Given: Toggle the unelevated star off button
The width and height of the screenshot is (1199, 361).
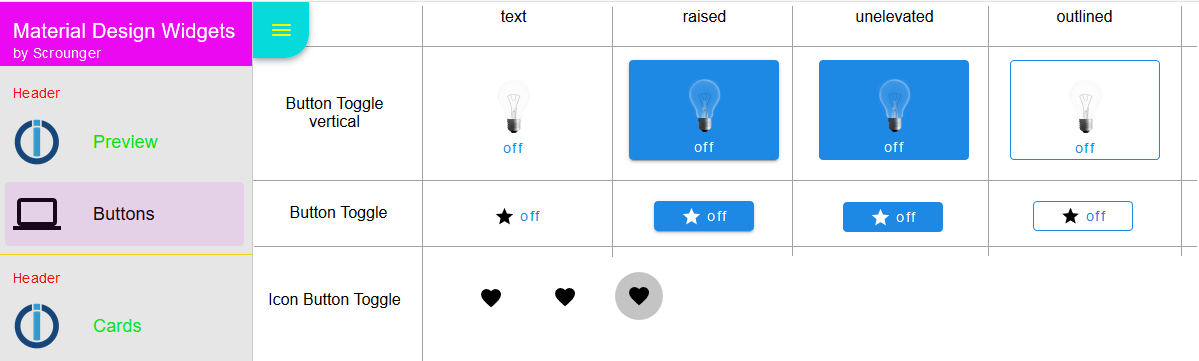Looking at the screenshot, I should click(892, 217).
